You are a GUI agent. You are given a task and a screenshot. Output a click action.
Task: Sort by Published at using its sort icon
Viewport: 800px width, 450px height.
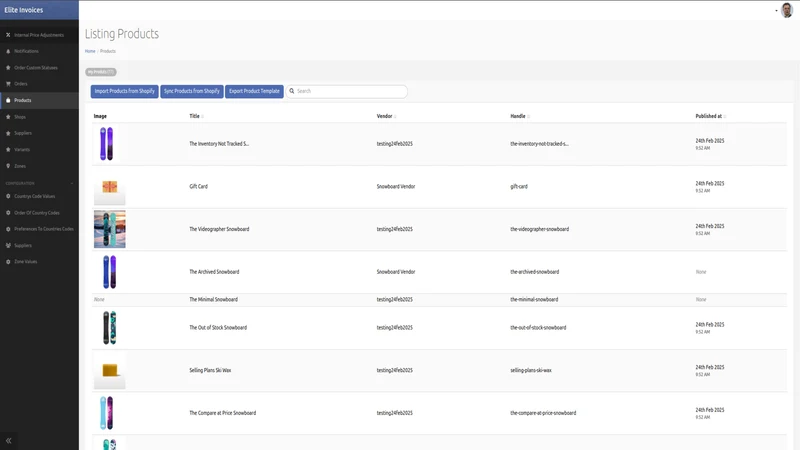pyautogui.click(x=725, y=116)
